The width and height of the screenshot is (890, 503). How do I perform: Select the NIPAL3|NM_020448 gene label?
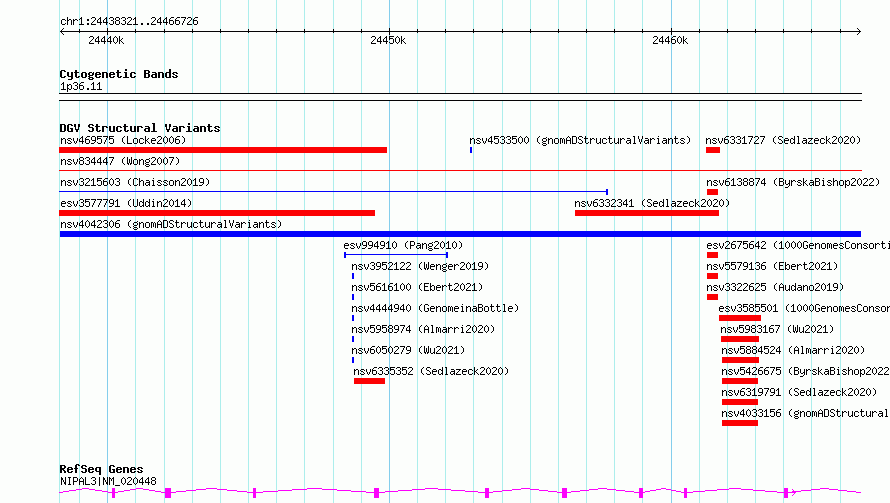point(108,481)
